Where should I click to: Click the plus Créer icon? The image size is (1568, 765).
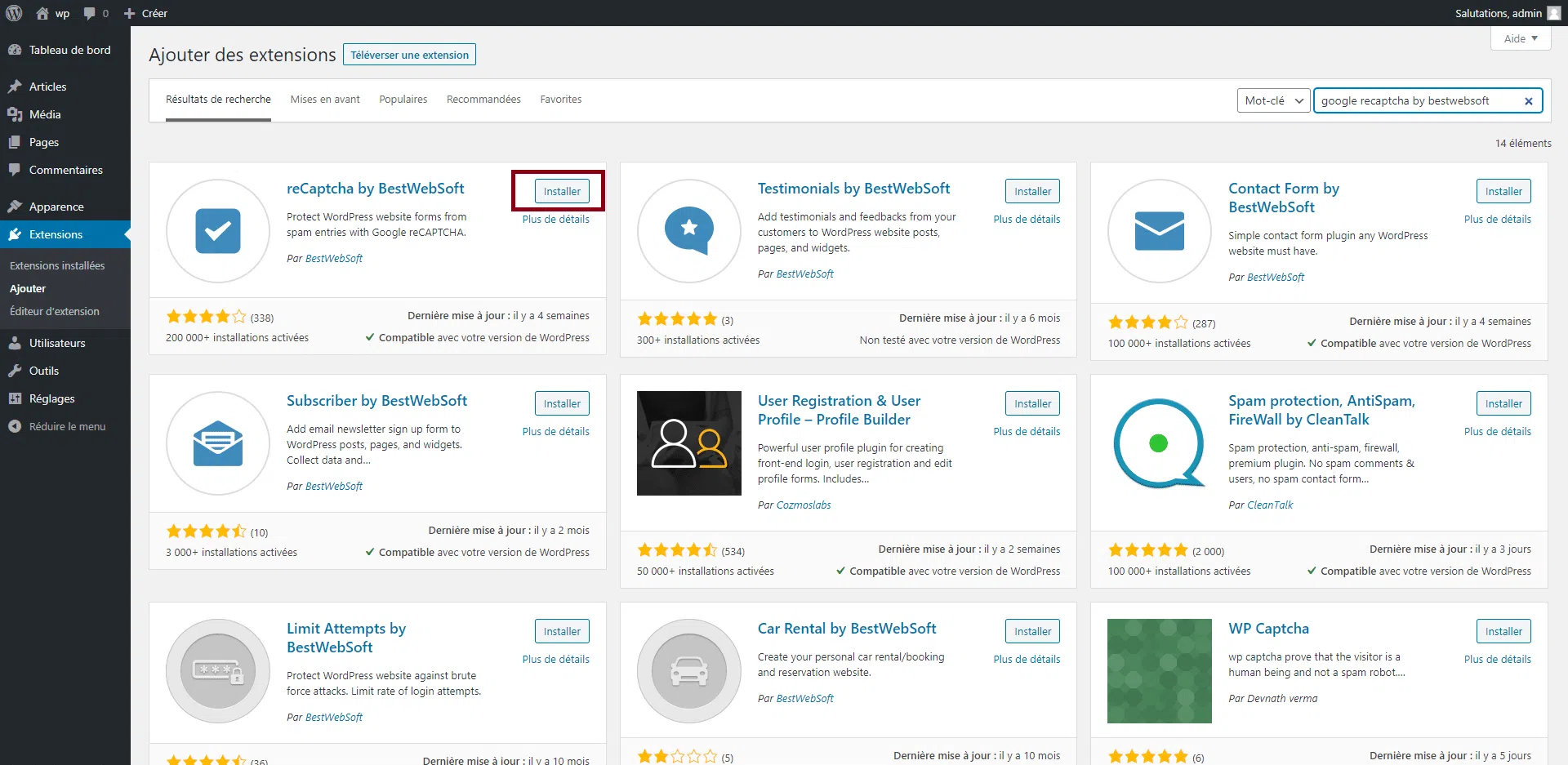pos(129,14)
